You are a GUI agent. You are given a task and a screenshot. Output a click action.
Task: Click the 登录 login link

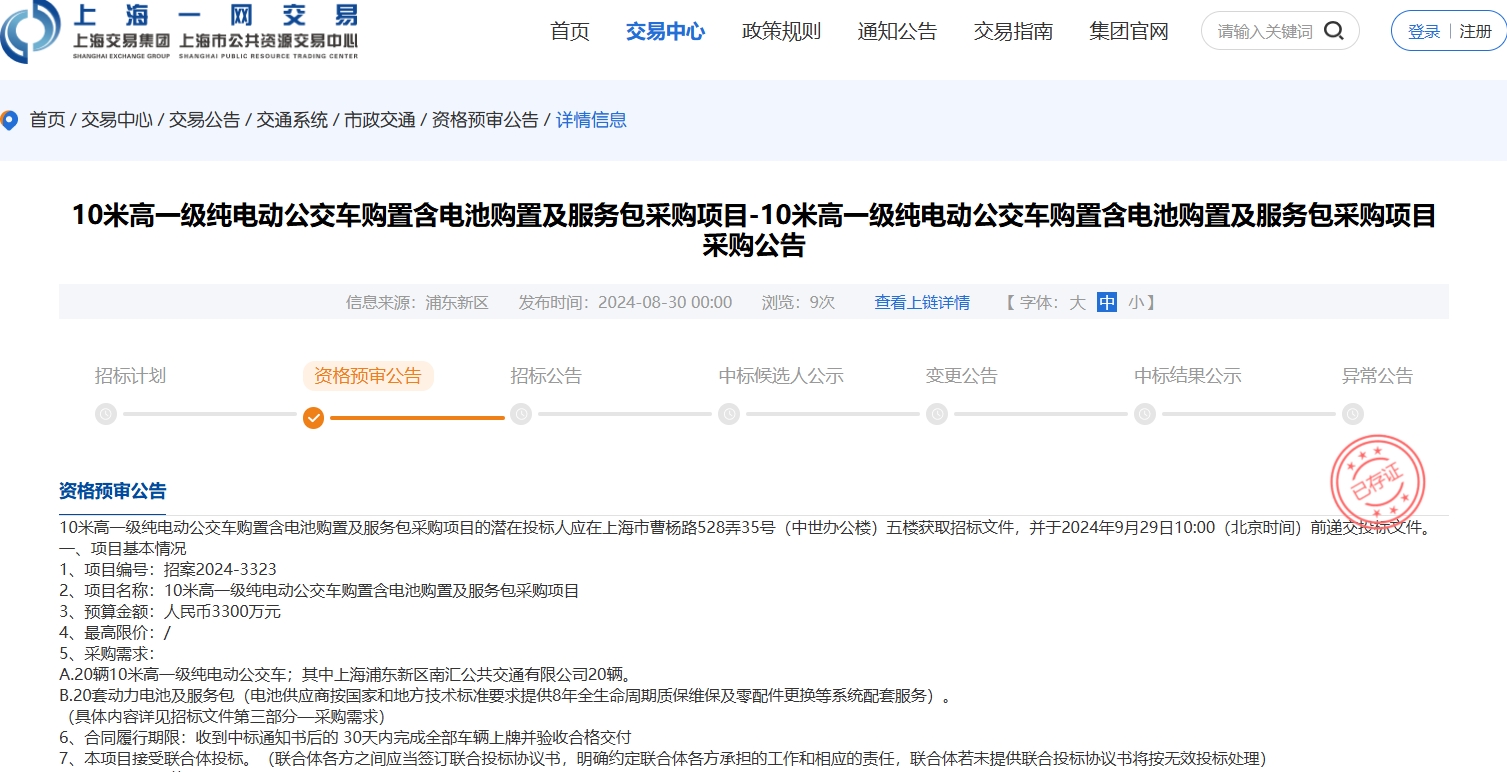pos(1424,31)
